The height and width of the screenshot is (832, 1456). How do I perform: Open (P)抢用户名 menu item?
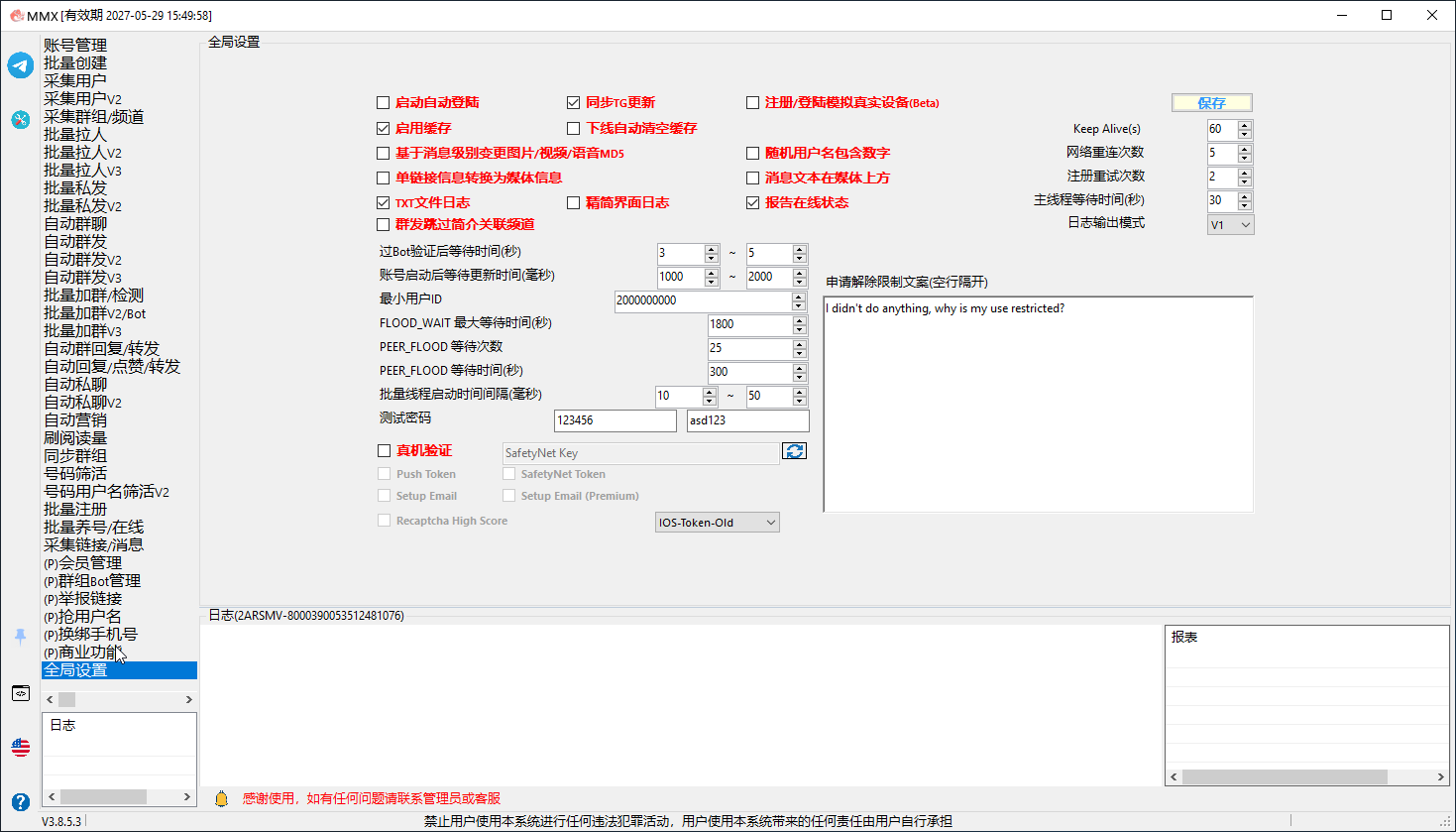(83, 617)
